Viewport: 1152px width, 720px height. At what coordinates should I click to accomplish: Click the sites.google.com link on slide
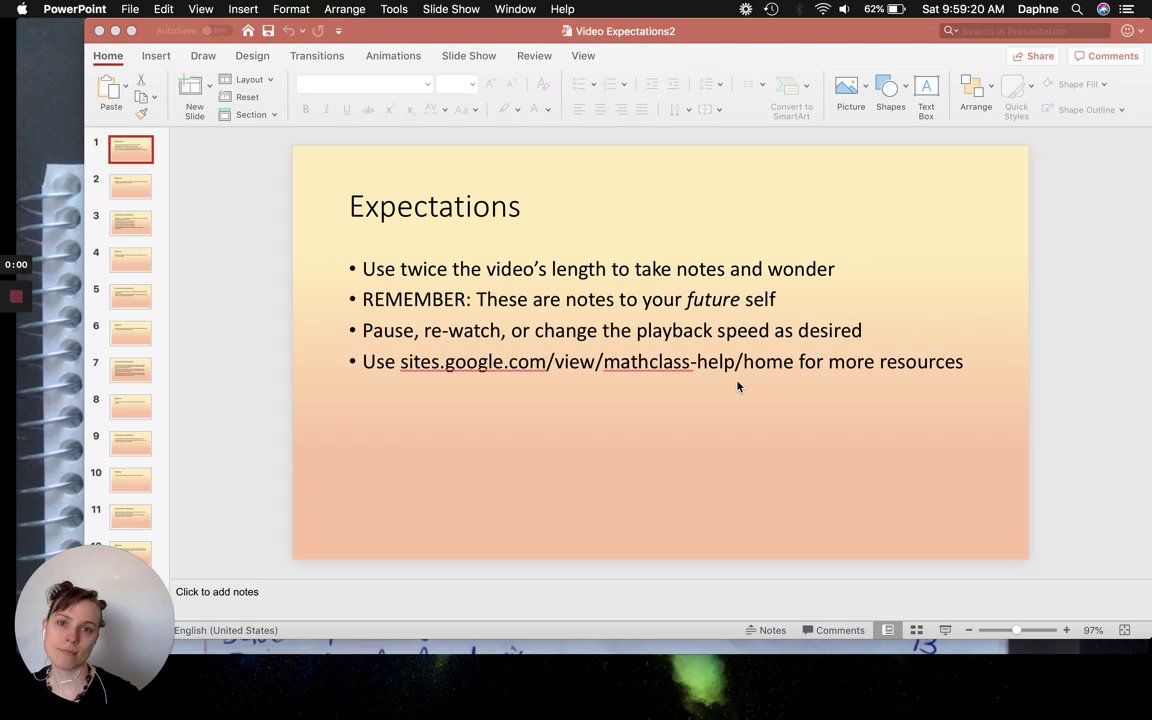coord(597,361)
